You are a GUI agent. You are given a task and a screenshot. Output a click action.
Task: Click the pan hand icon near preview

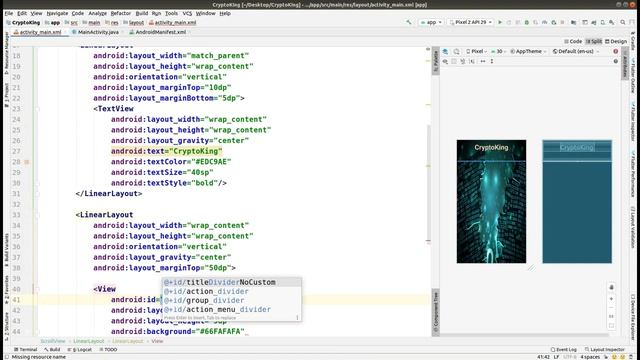[x=611, y=287]
